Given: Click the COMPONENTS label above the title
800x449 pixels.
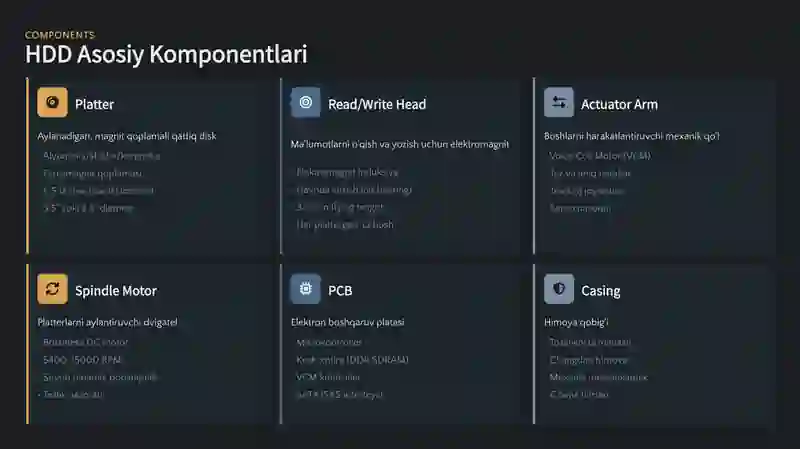Looking at the screenshot, I should [60, 35].
